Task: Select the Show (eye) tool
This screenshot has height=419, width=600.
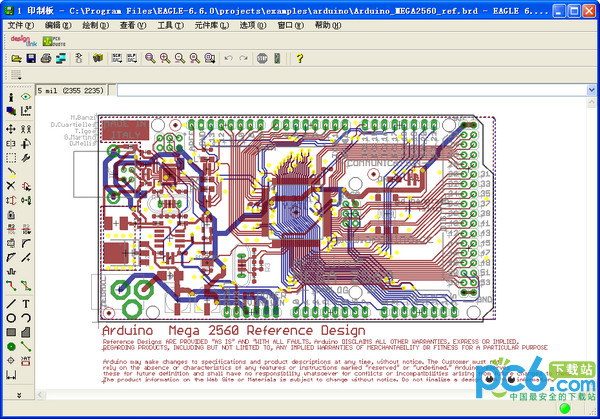Action: click(x=26, y=97)
